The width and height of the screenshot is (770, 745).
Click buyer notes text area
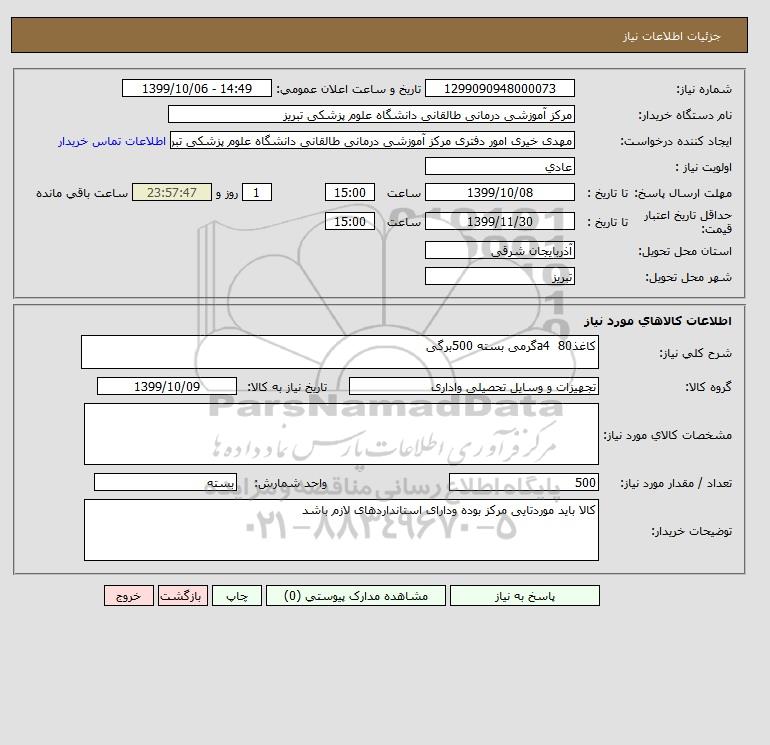[341, 530]
